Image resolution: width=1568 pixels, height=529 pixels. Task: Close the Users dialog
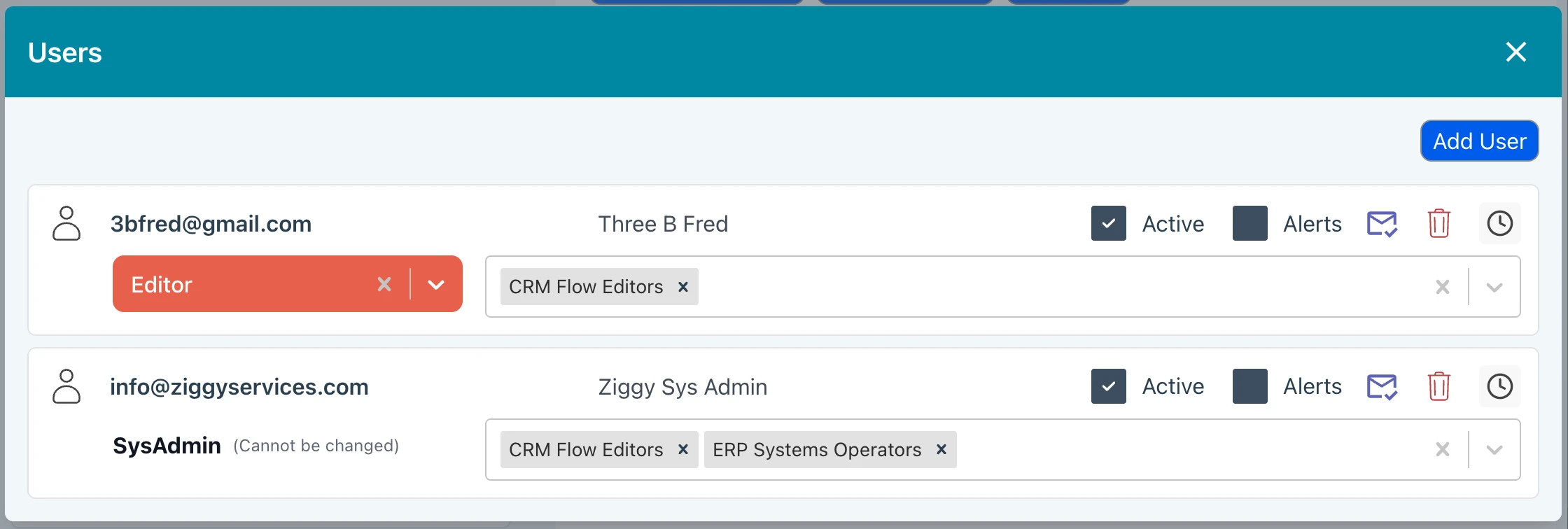tap(1515, 52)
